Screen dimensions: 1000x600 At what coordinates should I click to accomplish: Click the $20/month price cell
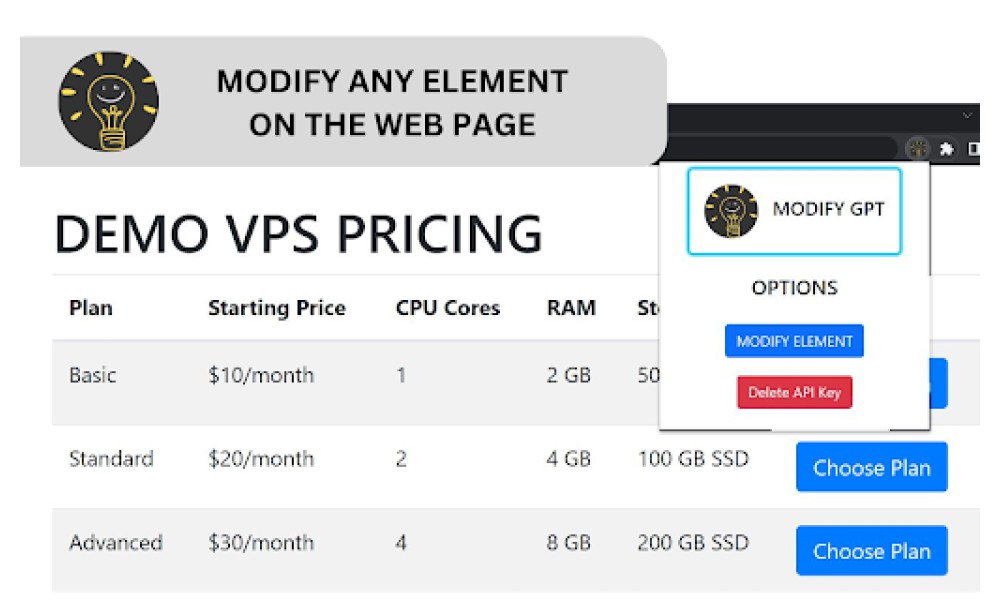pos(261,458)
